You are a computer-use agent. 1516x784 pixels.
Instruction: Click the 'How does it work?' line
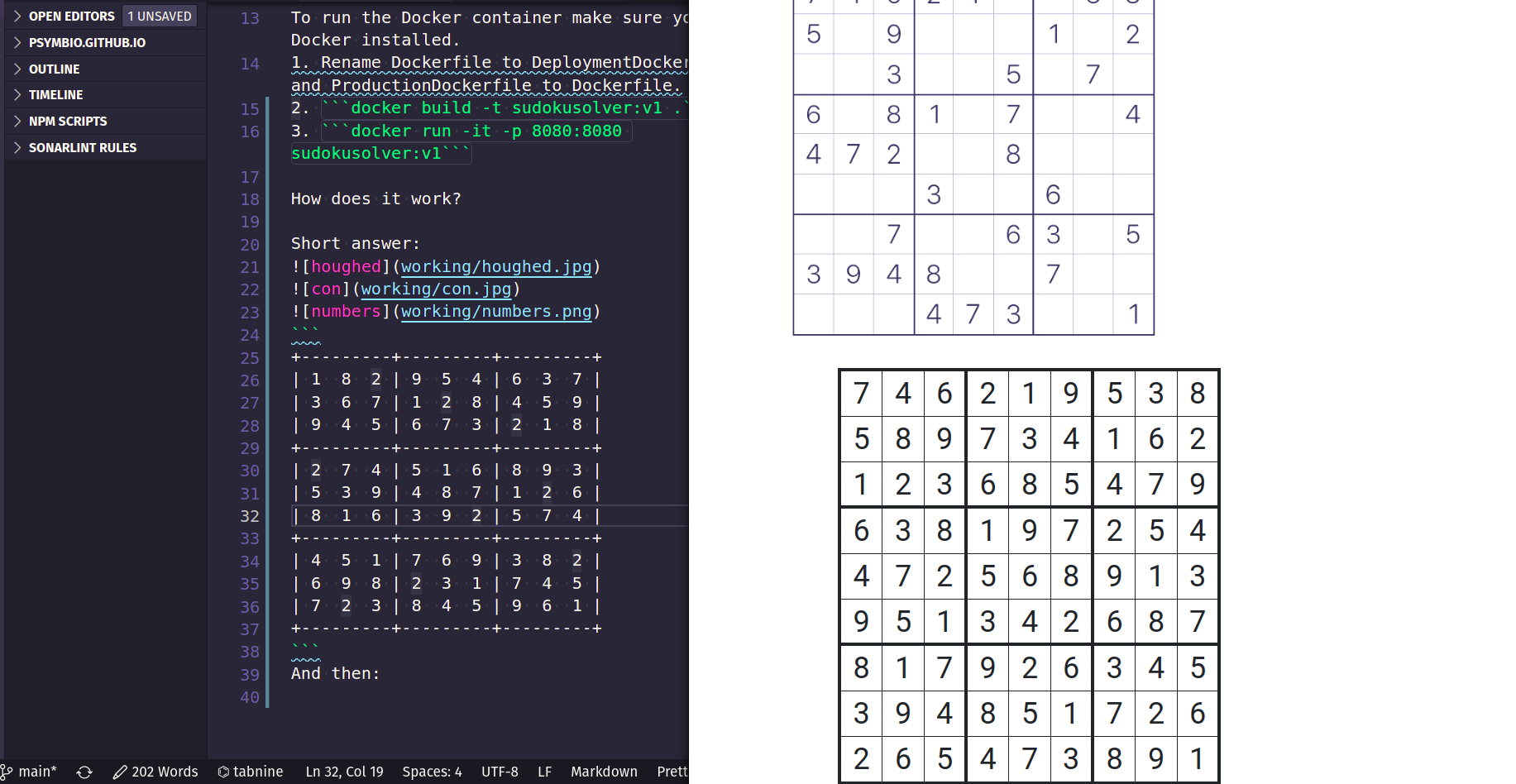pyautogui.click(x=376, y=198)
